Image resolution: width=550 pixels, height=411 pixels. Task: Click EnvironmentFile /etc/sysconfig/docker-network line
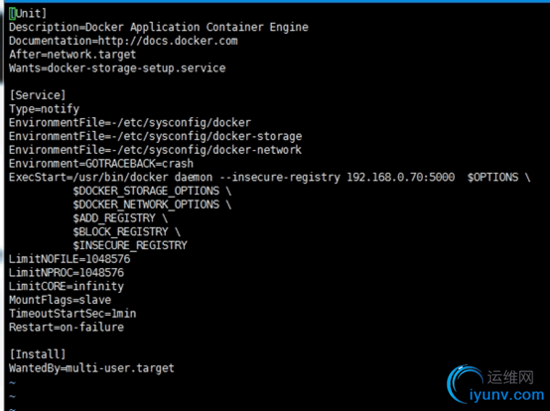coord(155,150)
